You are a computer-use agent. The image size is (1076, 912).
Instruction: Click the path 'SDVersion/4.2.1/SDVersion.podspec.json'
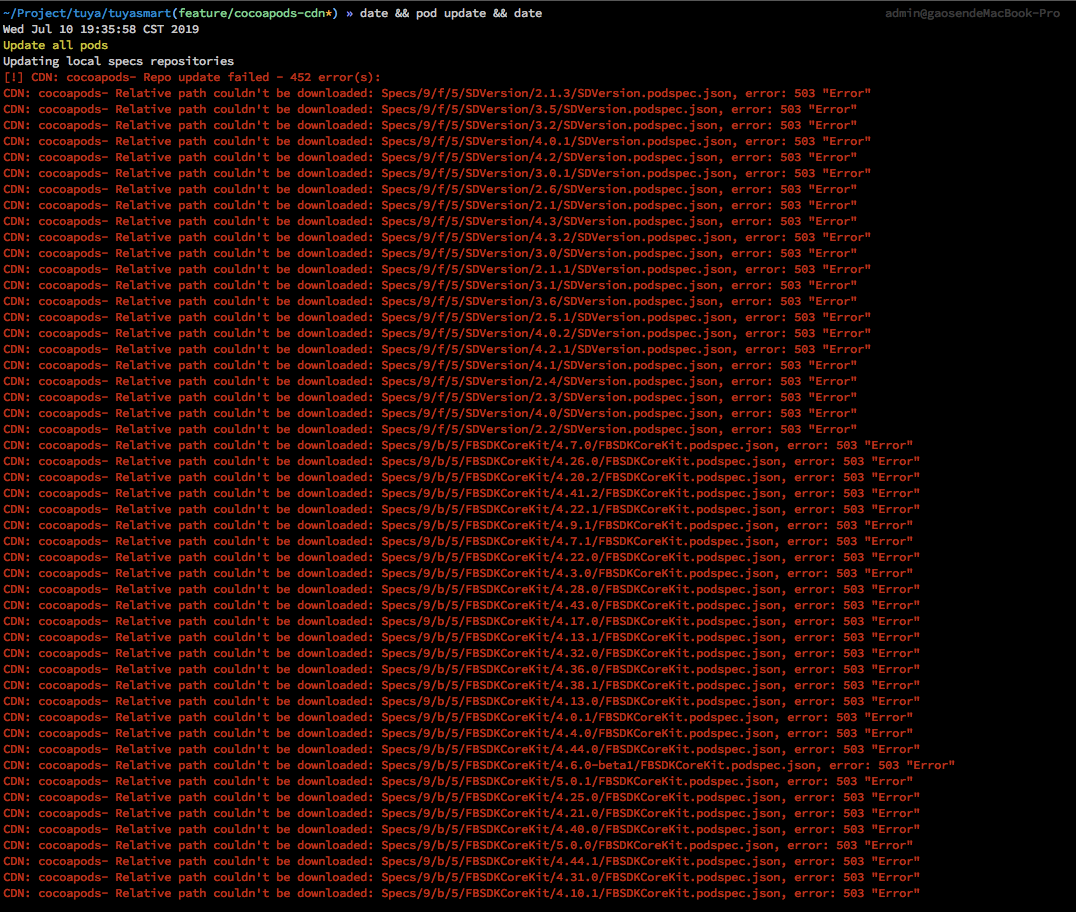[598, 349]
